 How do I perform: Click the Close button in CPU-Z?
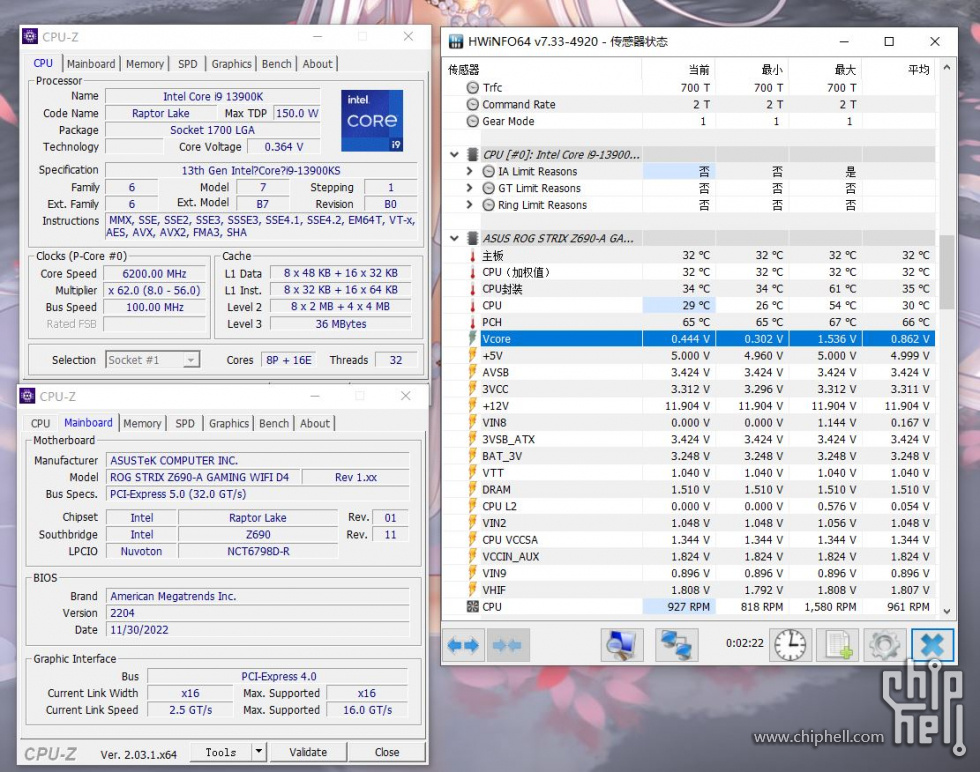coord(387,752)
